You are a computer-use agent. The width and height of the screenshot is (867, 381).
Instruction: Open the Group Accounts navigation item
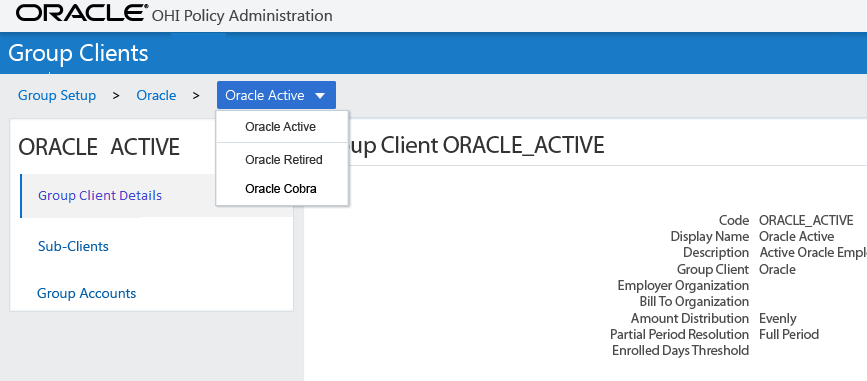pyautogui.click(x=86, y=293)
